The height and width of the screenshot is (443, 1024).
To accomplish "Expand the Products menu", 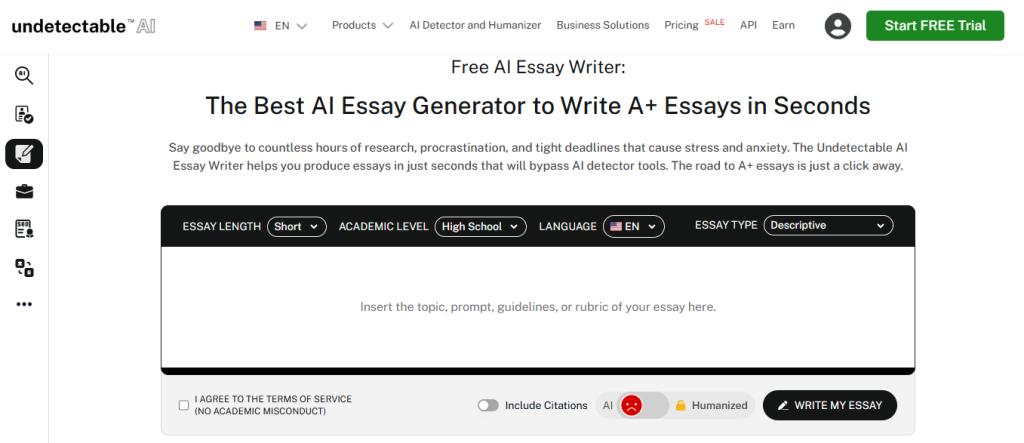I will coord(362,25).
